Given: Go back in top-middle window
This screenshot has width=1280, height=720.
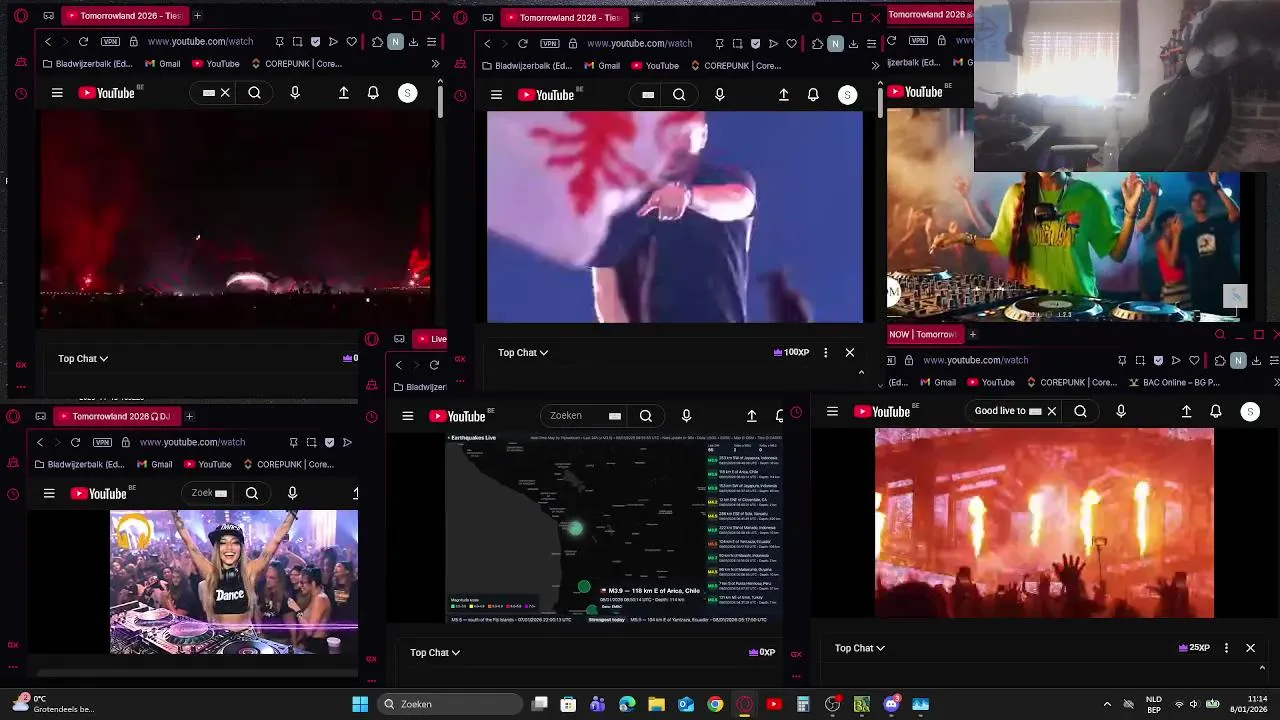Looking at the screenshot, I should pos(487,43).
